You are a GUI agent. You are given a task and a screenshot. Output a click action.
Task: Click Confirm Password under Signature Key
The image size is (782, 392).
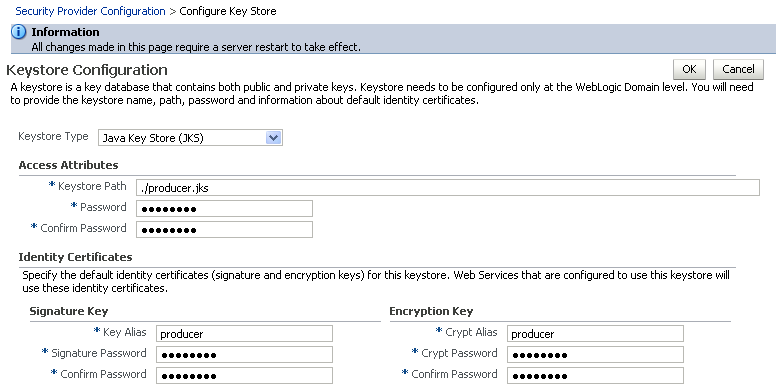[244, 376]
